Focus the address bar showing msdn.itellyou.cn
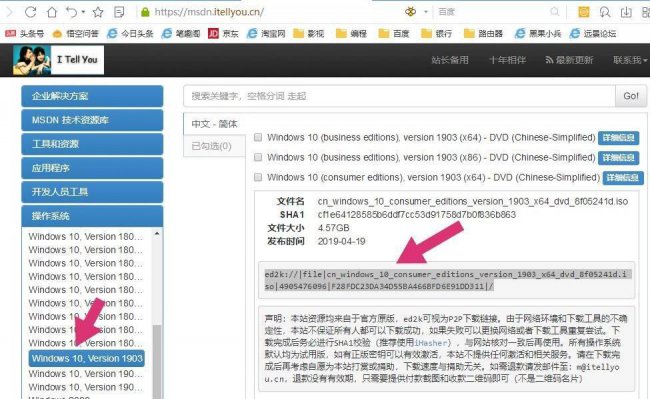 tap(209, 12)
